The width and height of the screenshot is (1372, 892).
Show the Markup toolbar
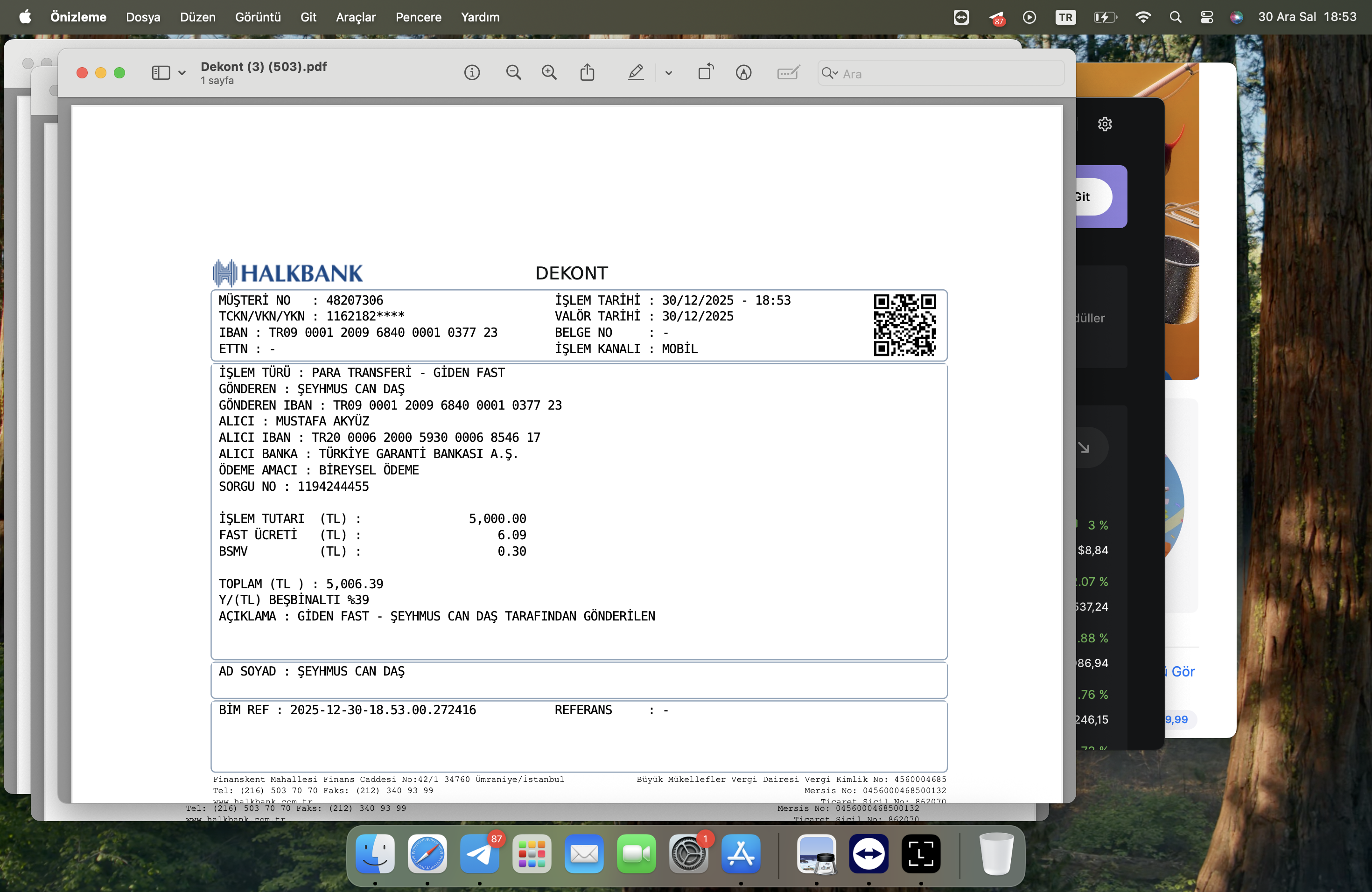pos(744,73)
